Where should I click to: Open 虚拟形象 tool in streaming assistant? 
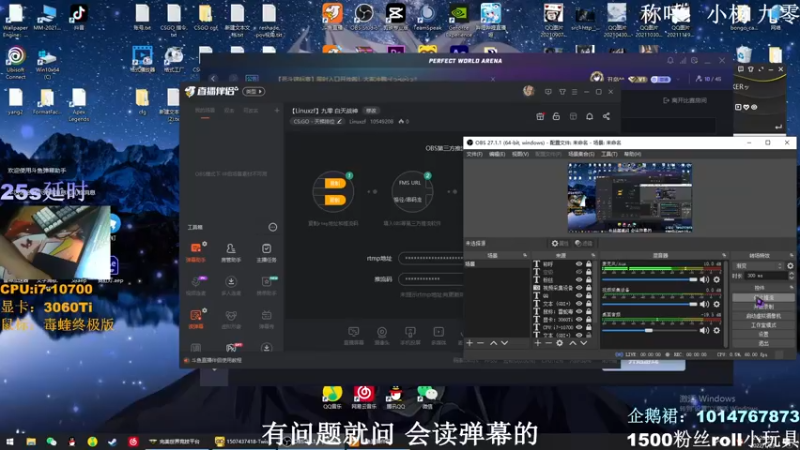click(x=231, y=319)
